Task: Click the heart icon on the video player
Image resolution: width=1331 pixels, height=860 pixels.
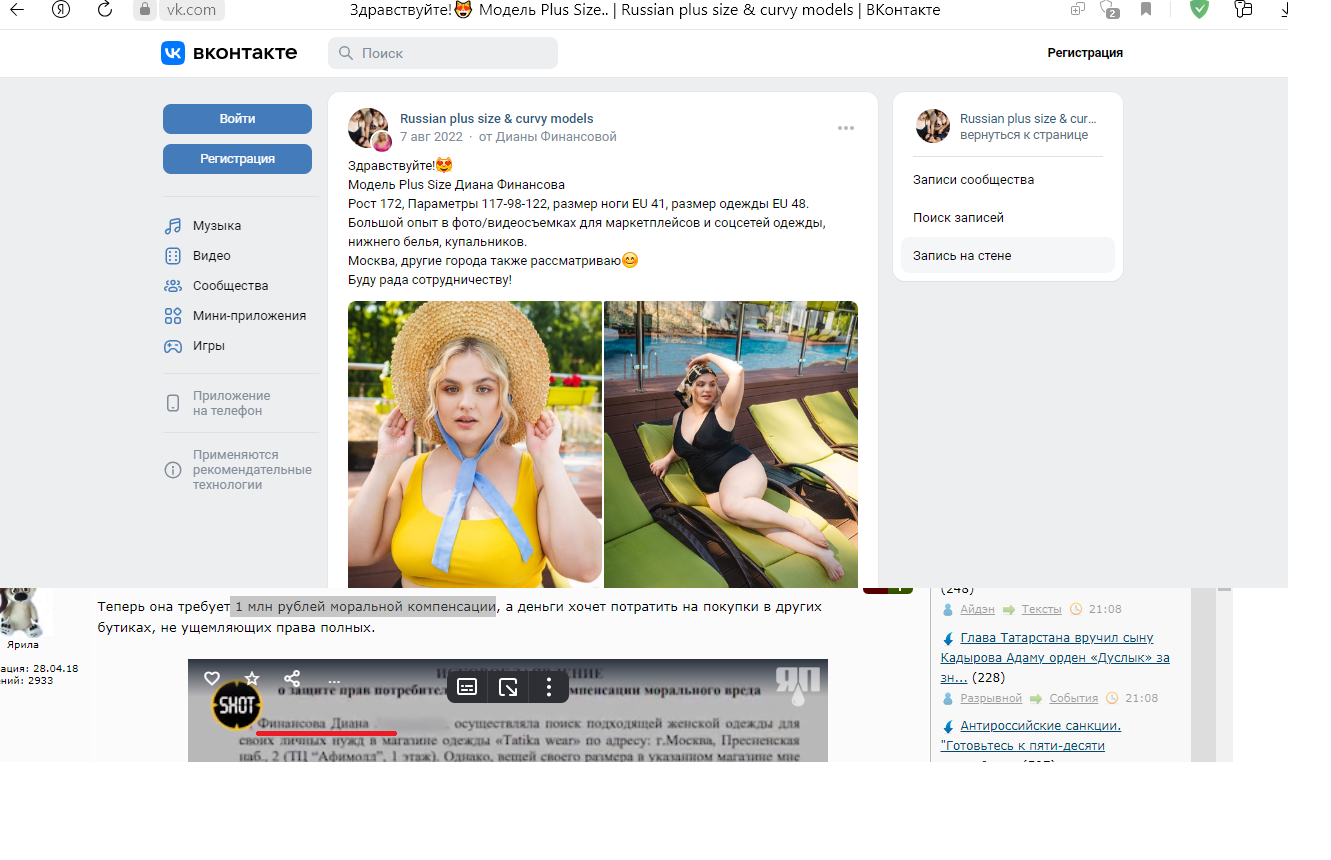Action: click(x=212, y=678)
